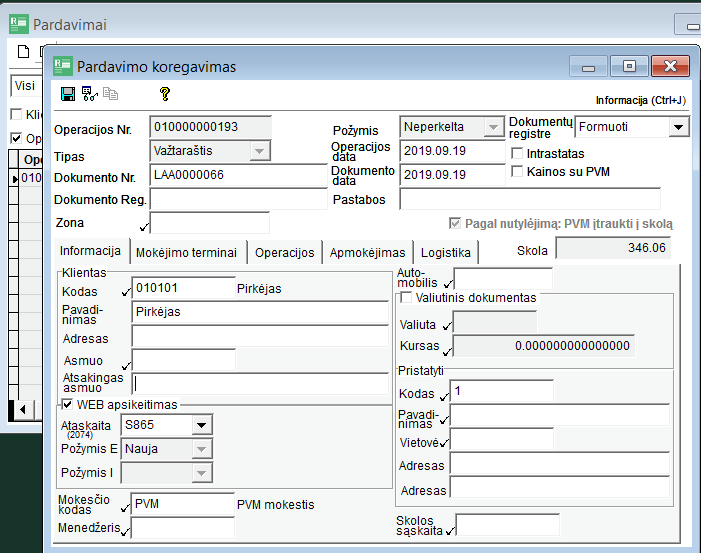Open the Ataskaita S865 dropdown
The image size is (704, 556).
pyautogui.click(x=202, y=425)
